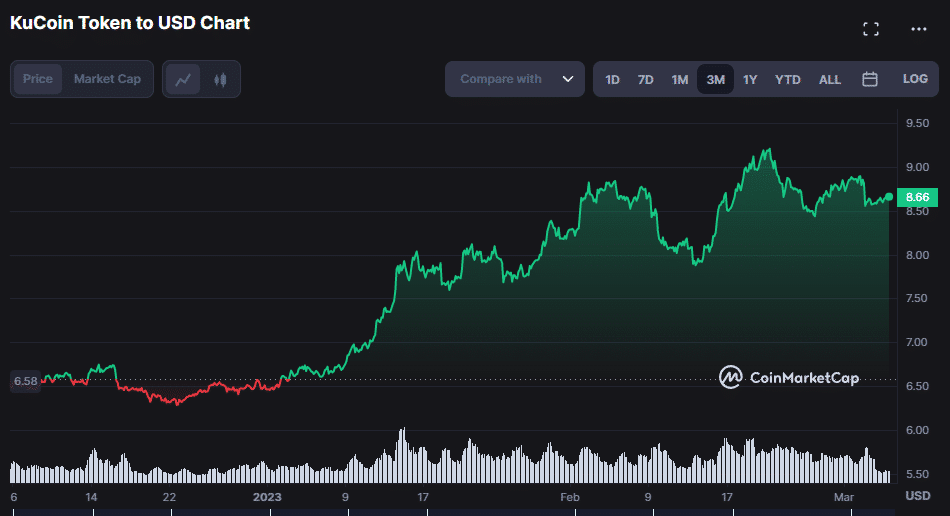Click the 9.00 price axis label
950x516 pixels.
click(917, 167)
